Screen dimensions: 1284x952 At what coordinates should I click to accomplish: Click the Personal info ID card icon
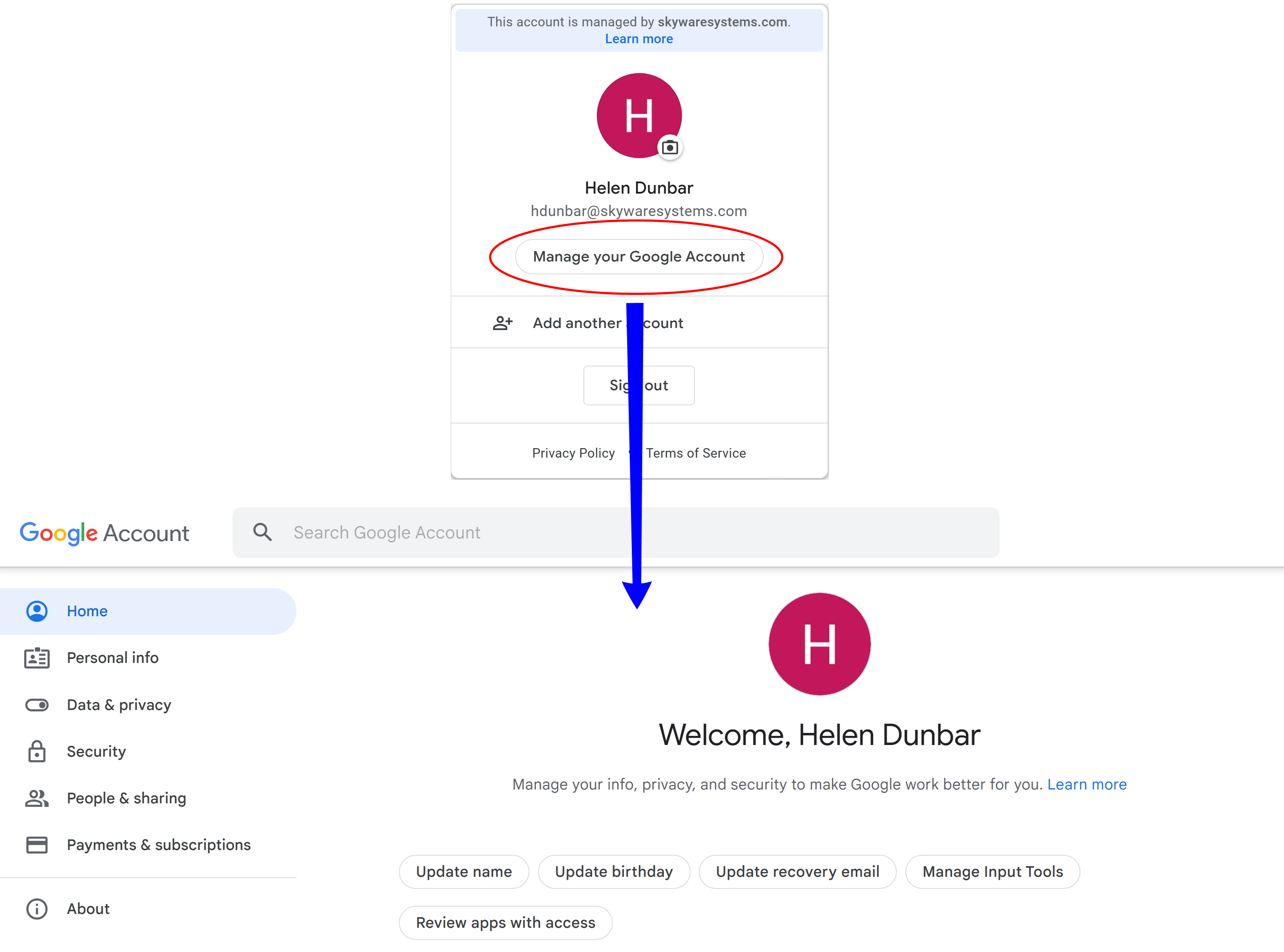(x=37, y=658)
